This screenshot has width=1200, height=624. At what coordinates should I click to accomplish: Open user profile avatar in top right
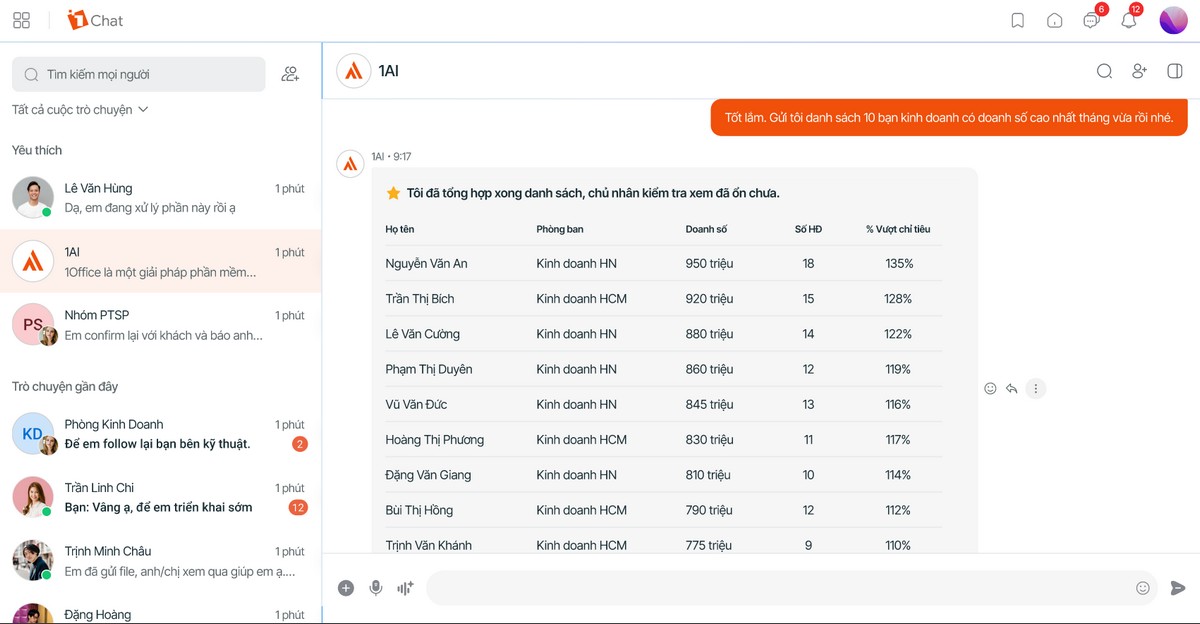[1173, 20]
